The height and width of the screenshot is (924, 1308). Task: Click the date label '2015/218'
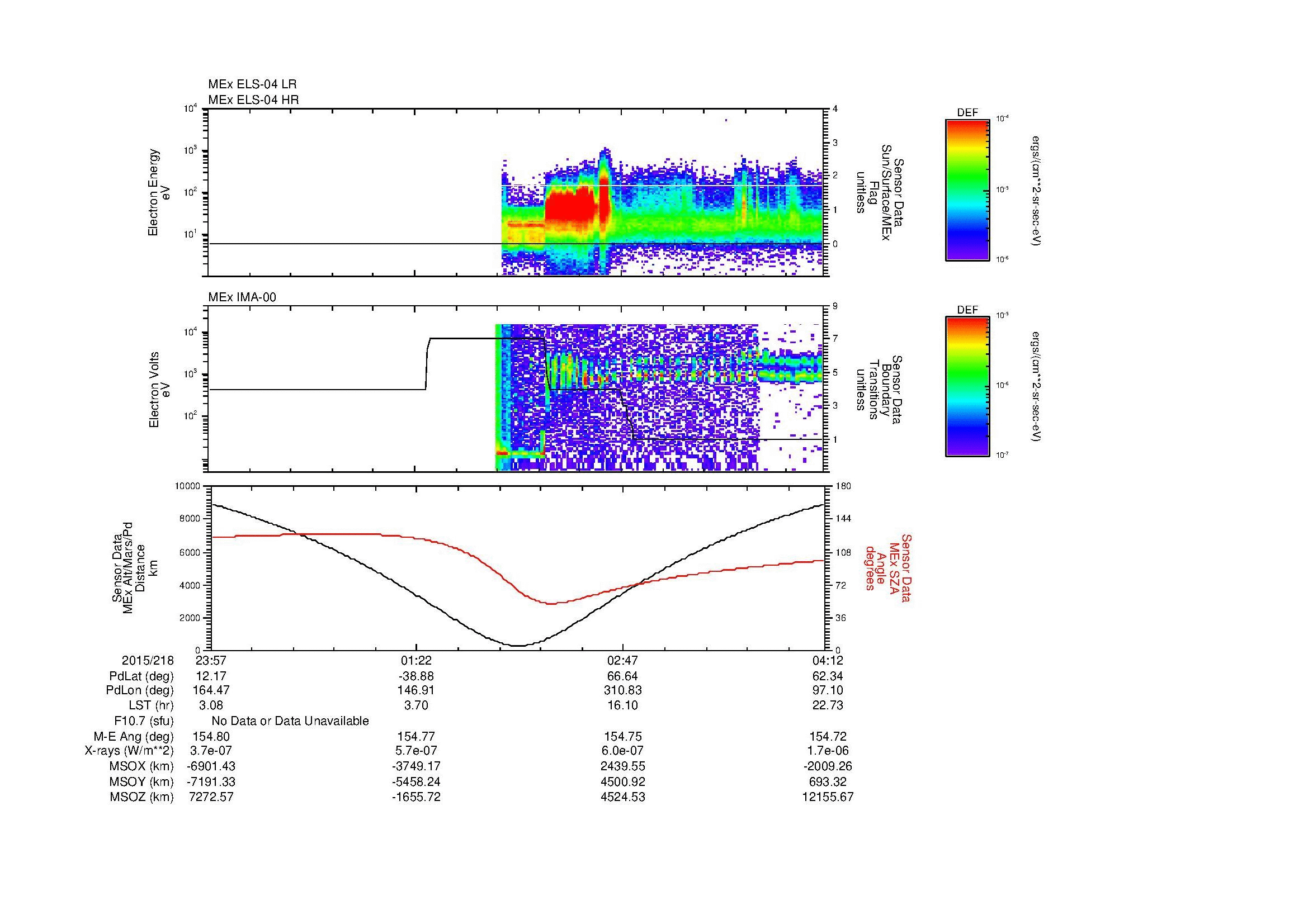point(148,660)
